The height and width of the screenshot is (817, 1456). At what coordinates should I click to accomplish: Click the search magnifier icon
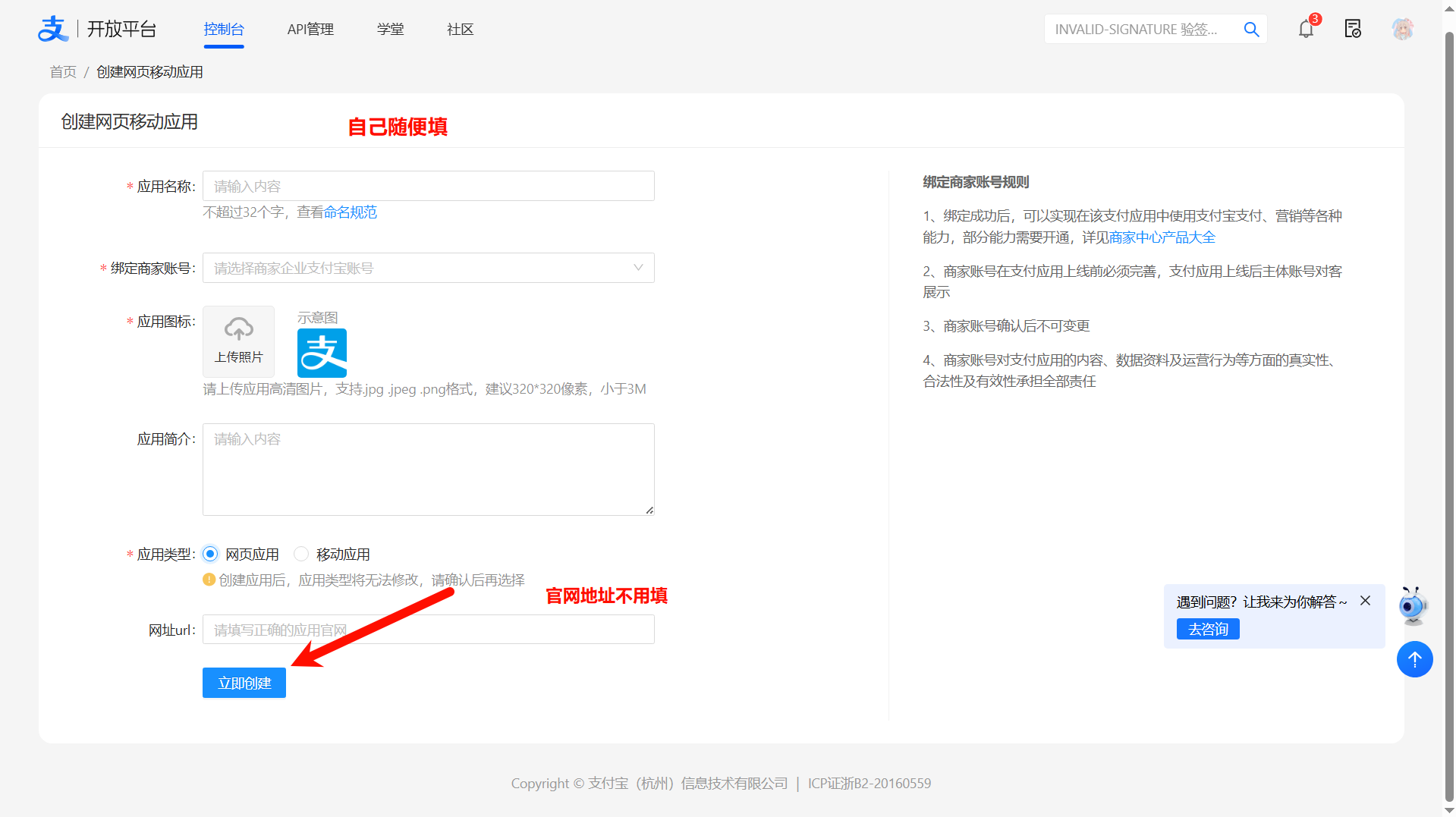coord(1251,29)
